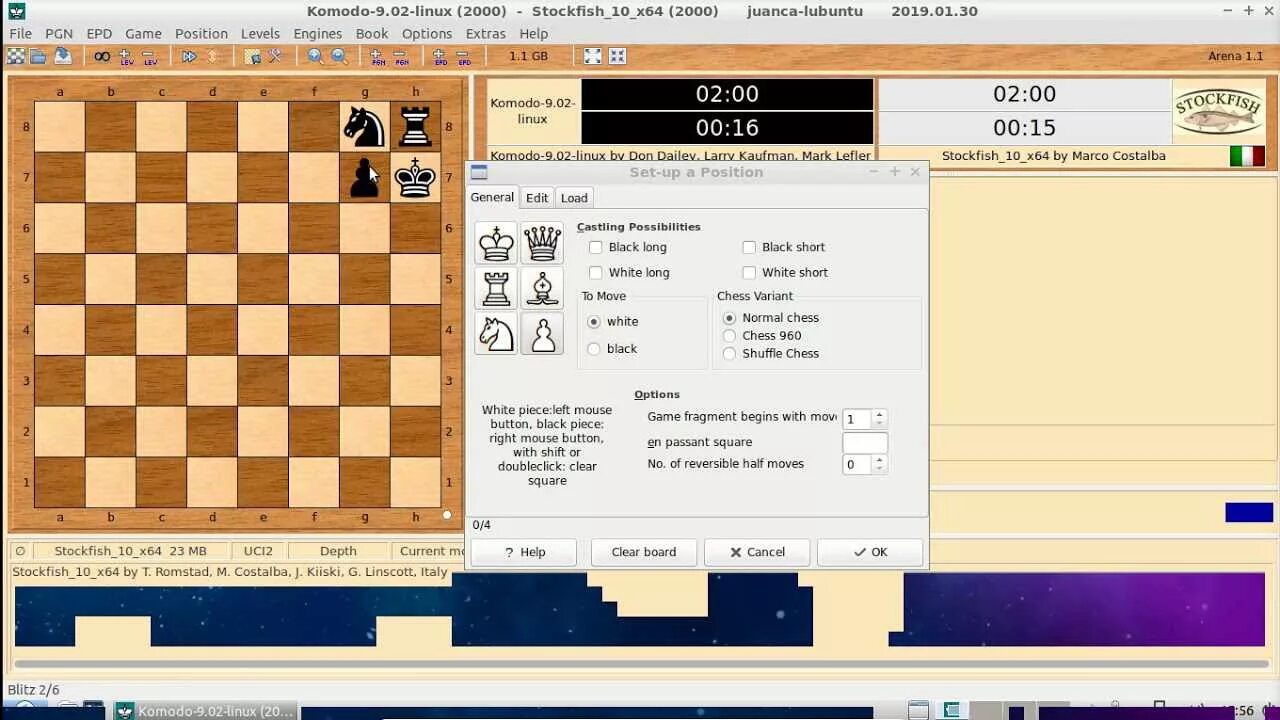Select the pawn piece in the dialog
Image resolution: width=1280 pixels, height=720 pixels.
click(x=542, y=333)
